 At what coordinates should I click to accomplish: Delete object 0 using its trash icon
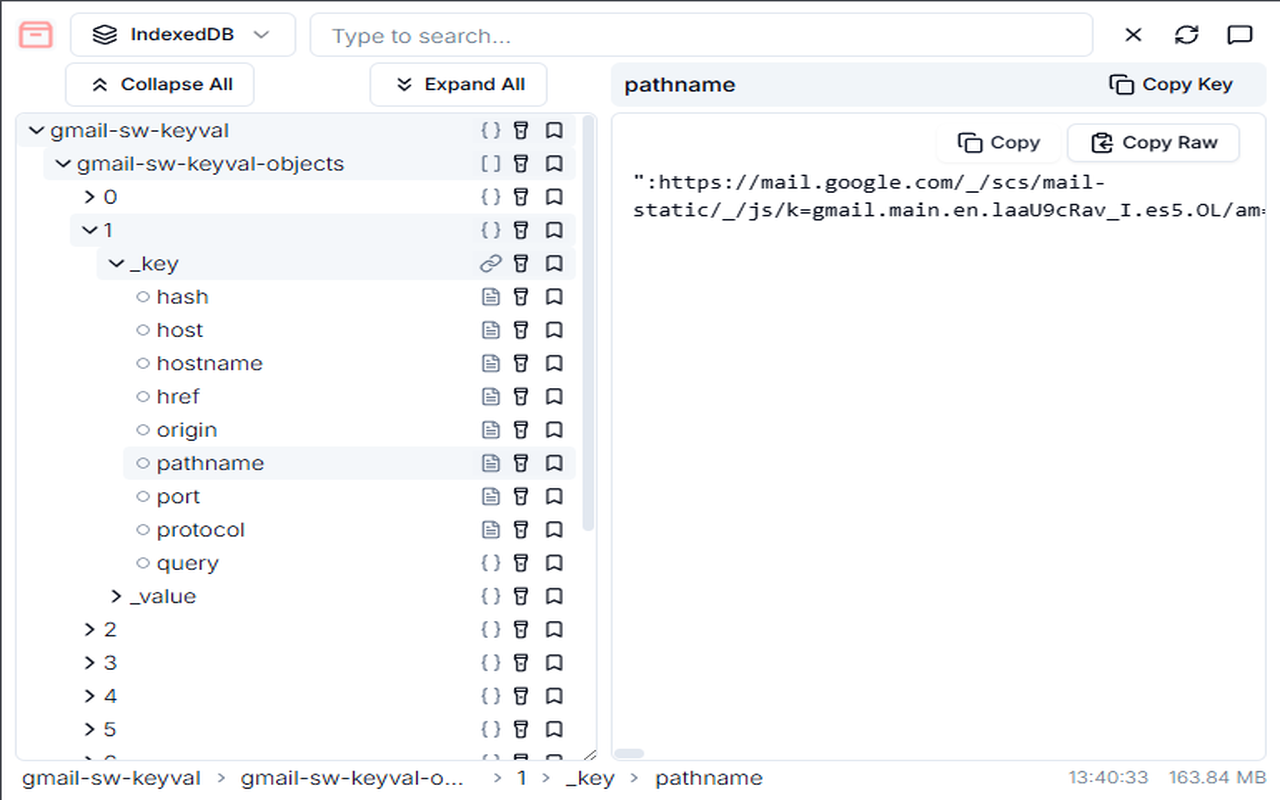[521, 196]
